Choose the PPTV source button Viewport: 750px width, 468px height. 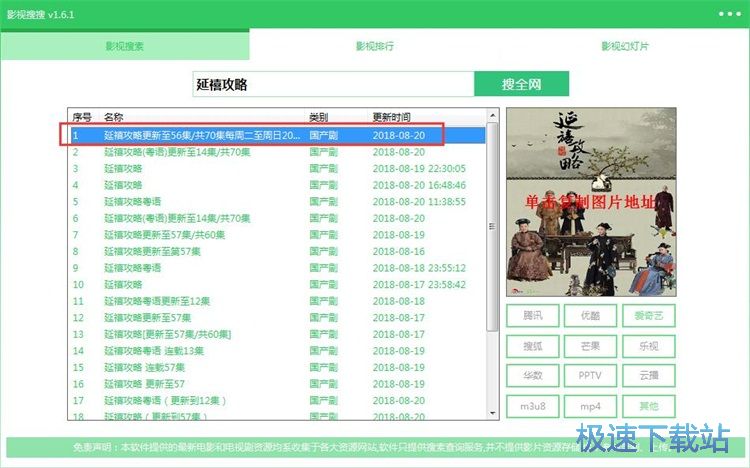tap(590, 376)
